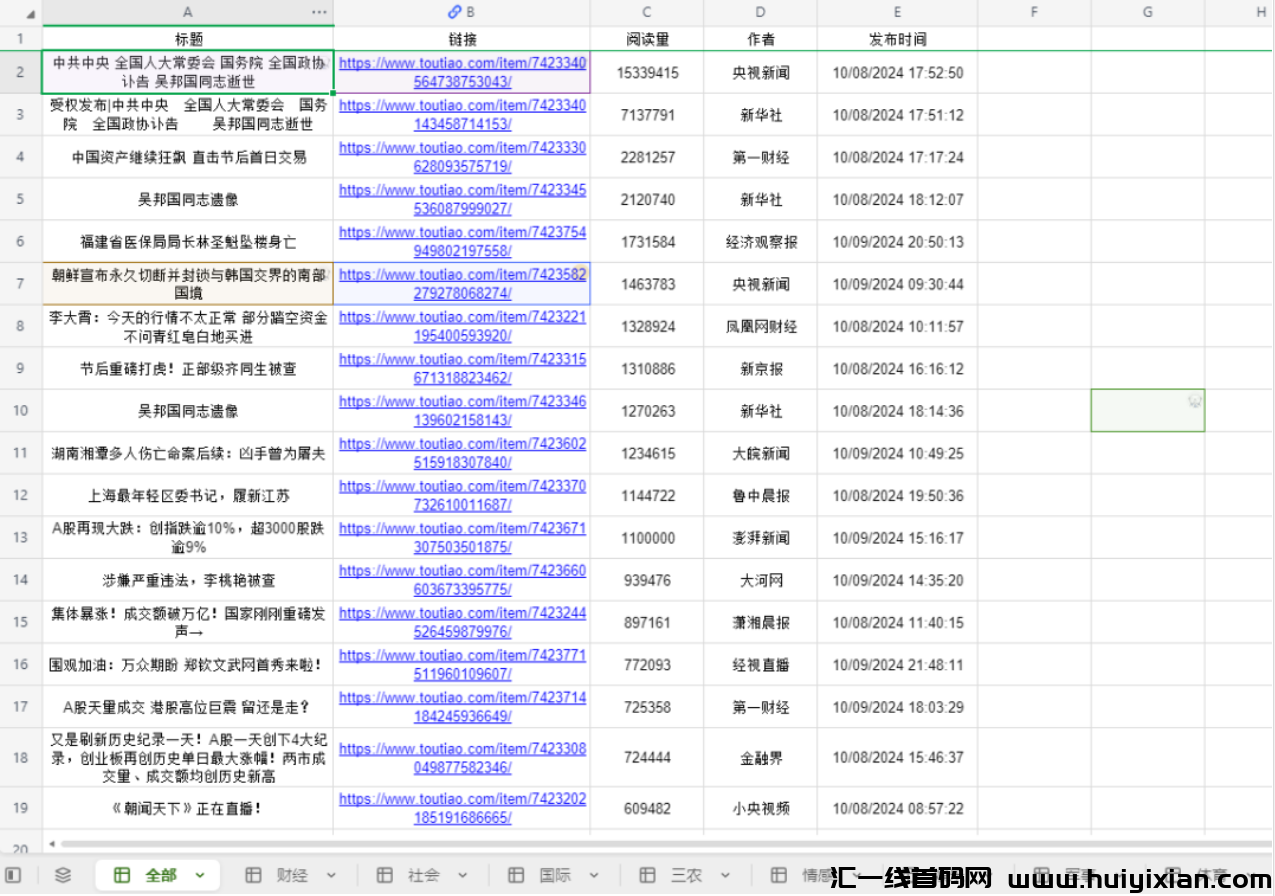Open the toutiao link in row 7
Screen dimensions: 1275x896
click(x=462, y=283)
